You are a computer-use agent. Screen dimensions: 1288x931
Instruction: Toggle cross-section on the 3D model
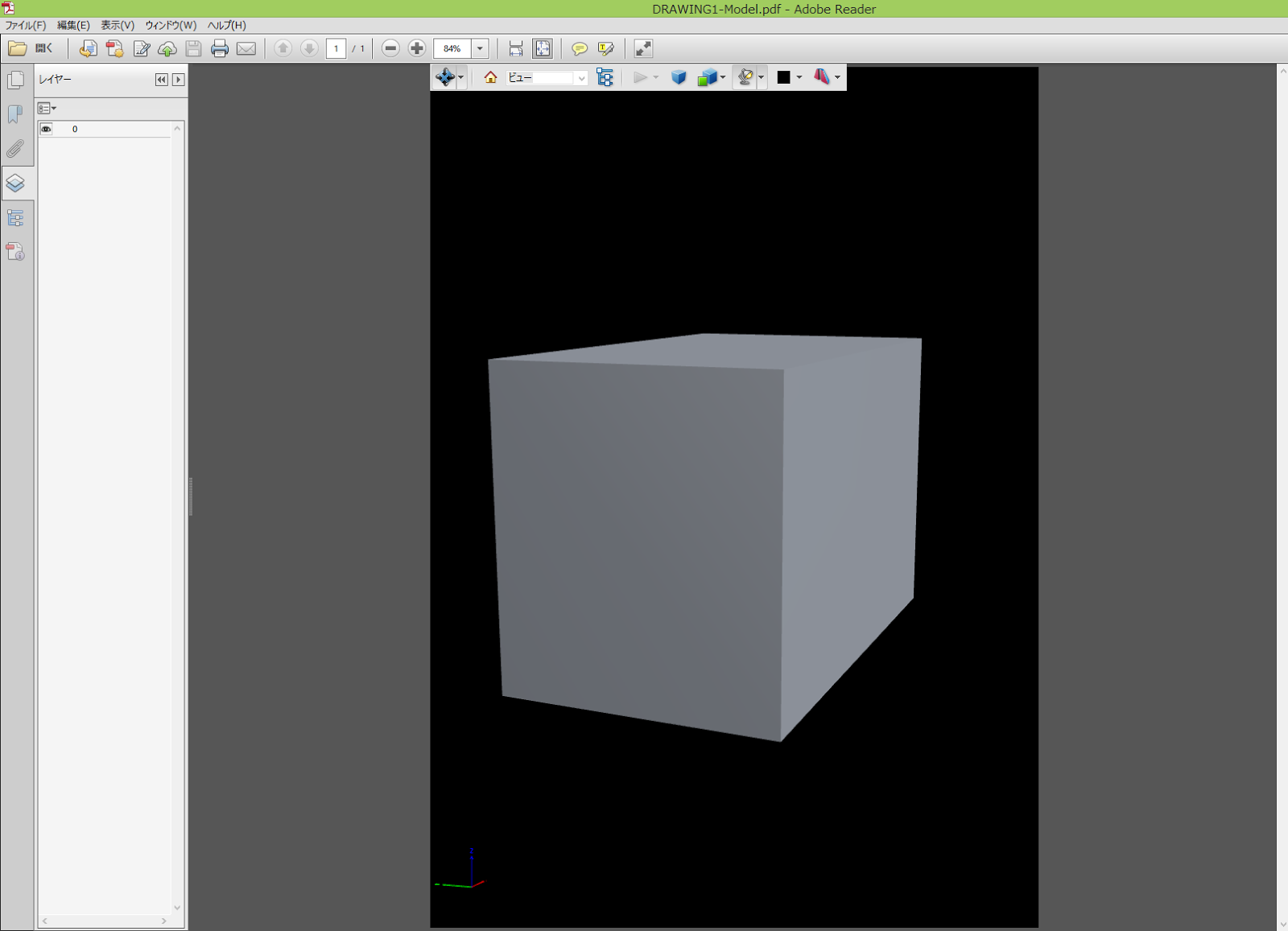(x=821, y=77)
